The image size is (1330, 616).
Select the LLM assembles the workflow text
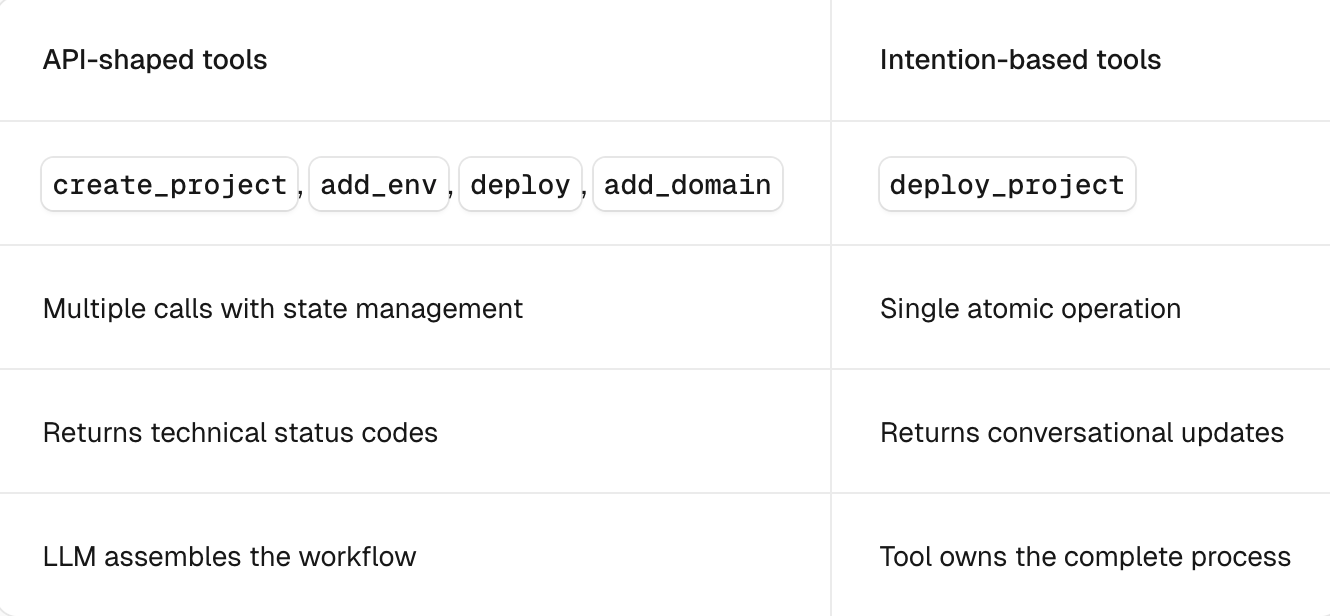pyautogui.click(x=229, y=557)
